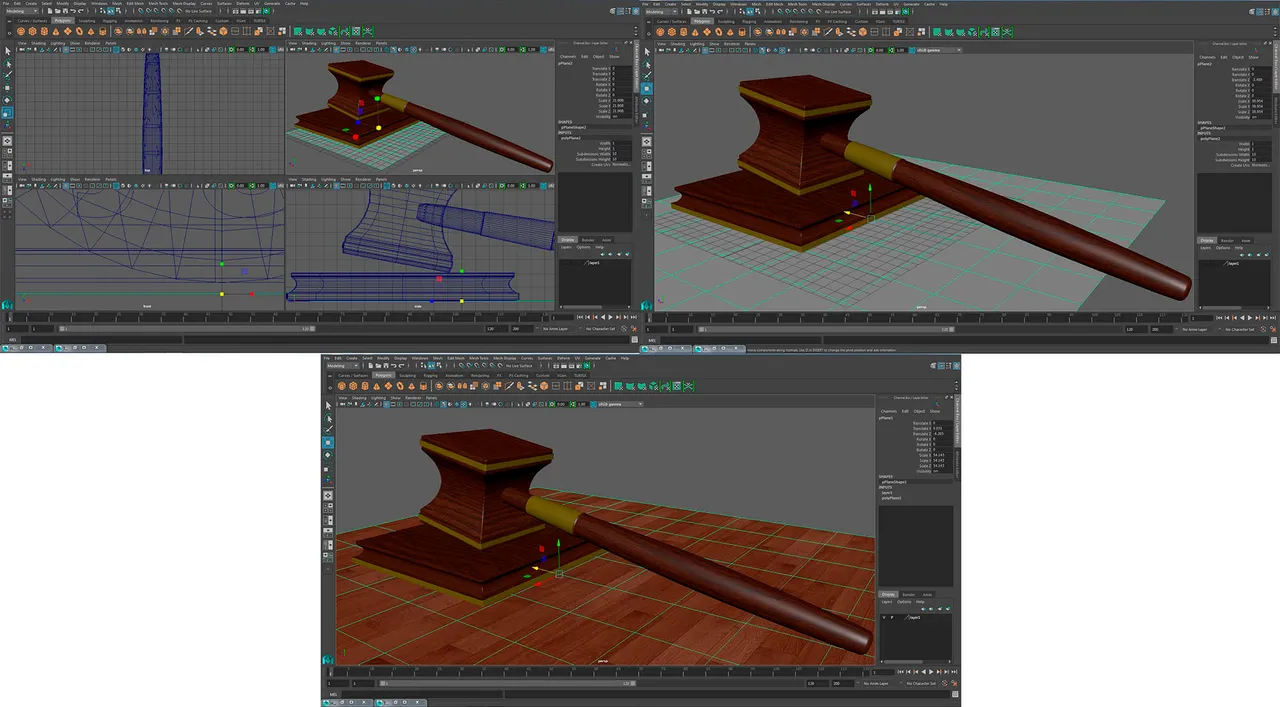The width and height of the screenshot is (1280, 707).
Task: Activate the Rotate tool in the bottom window's toolbox
Action: tap(328, 455)
